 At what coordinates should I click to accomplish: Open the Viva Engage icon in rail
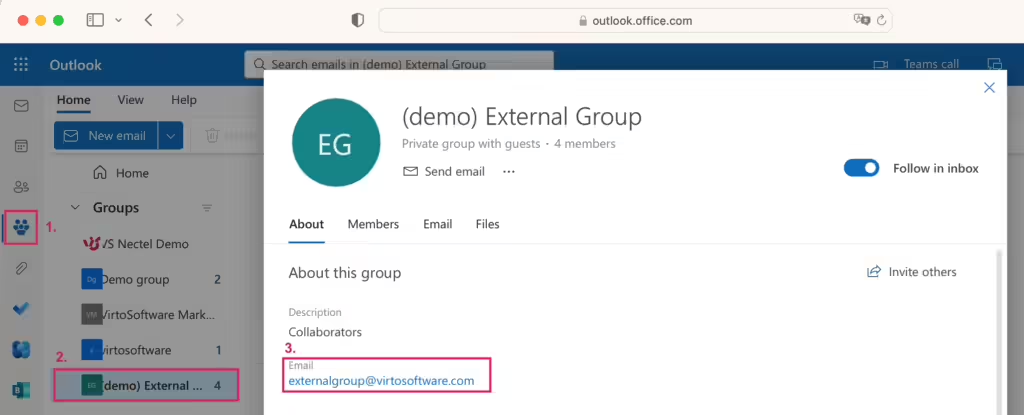[x=21, y=350]
